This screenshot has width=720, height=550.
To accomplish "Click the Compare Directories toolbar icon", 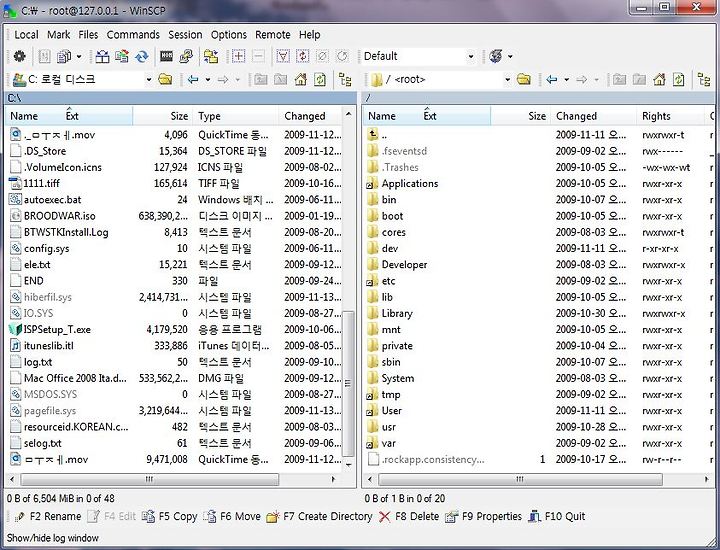I will click(102, 56).
